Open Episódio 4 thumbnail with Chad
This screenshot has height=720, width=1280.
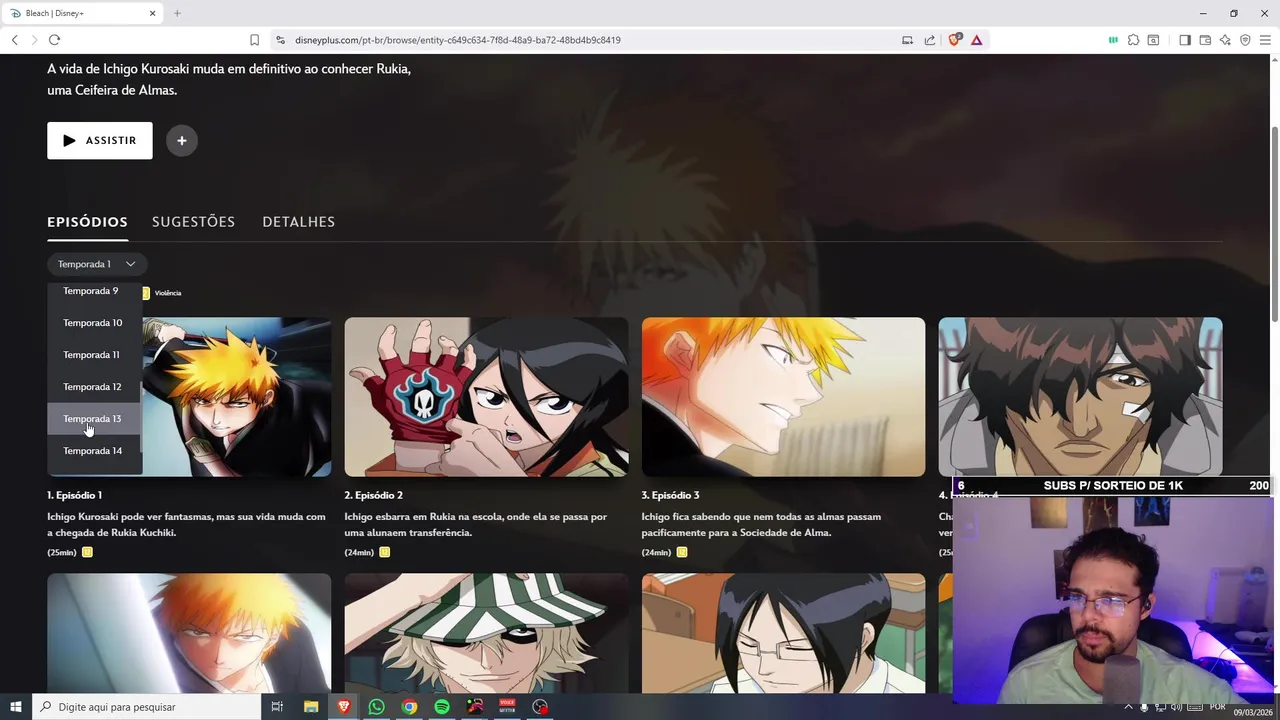[x=1080, y=397]
